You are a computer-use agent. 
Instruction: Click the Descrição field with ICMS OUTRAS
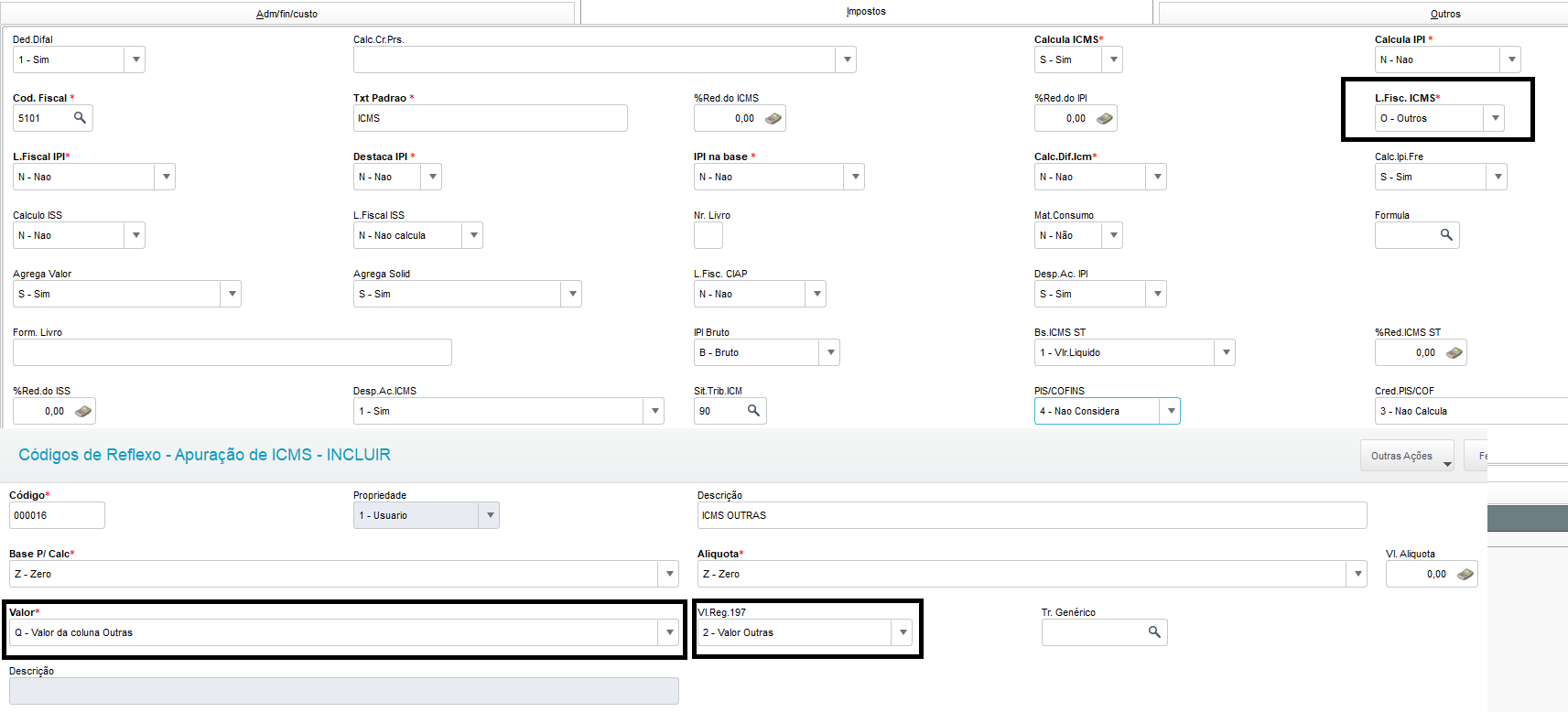point(1033,515)
